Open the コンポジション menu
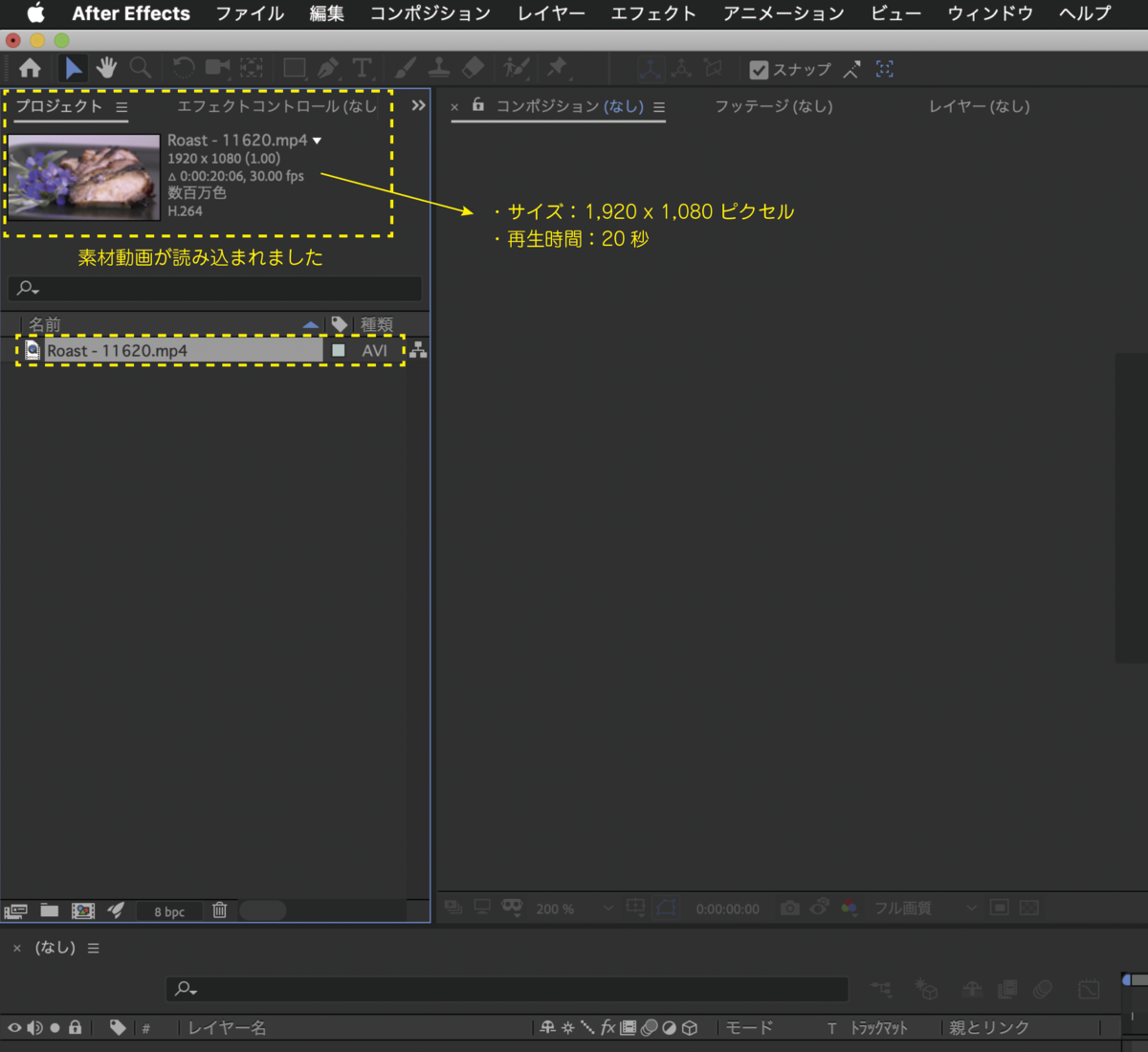Image resolution: width=1148 pixels, height=1052 pixels. [430, 13]
